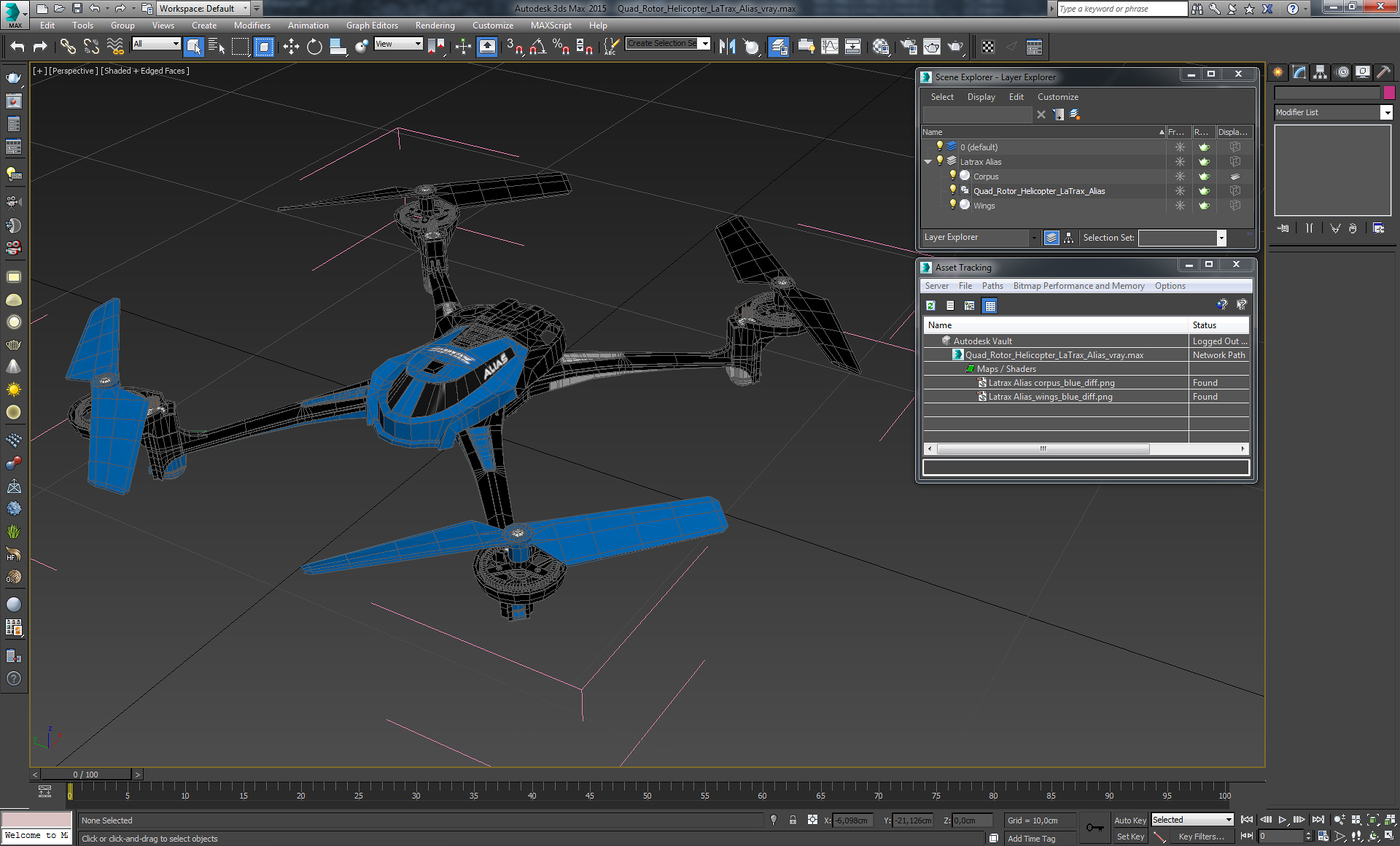Open file from quick access toolbar
This screenshot has width=1400, height=846.
point(59,8)
